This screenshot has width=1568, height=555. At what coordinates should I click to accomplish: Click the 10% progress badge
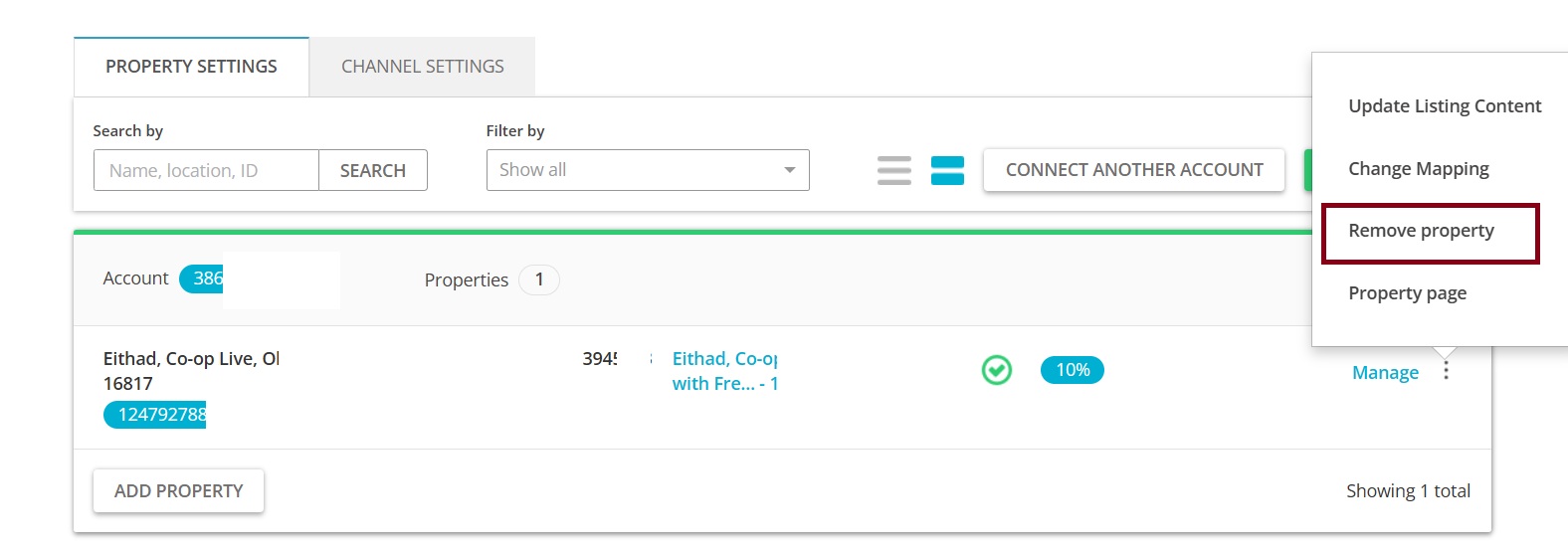point(1073,370)
